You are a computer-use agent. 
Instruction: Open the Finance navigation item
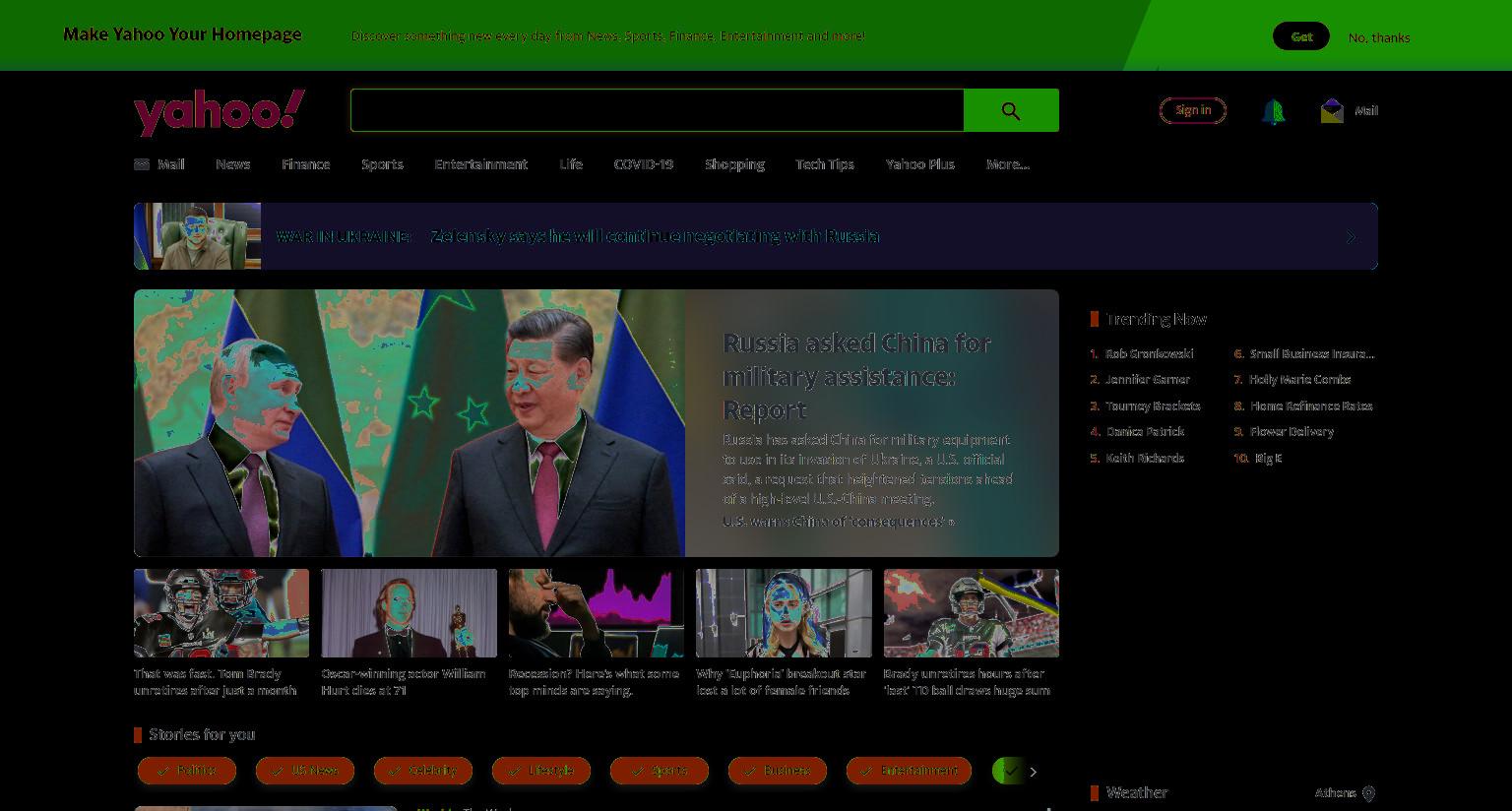coord(305,164)
